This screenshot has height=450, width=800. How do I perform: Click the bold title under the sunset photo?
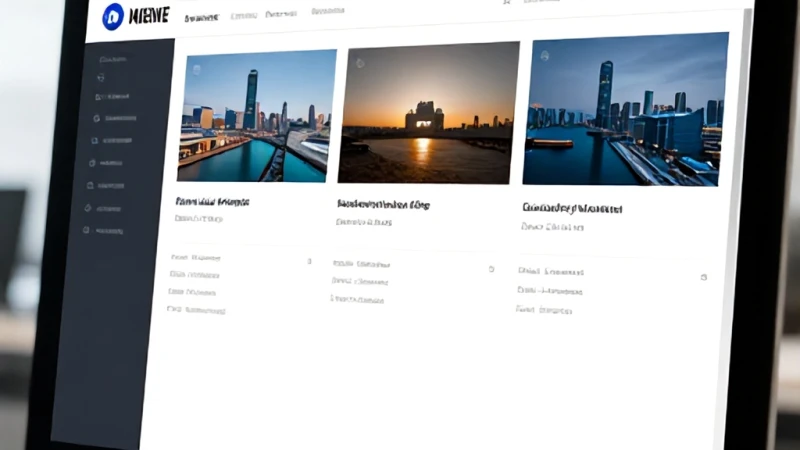(x=383, y=205)
